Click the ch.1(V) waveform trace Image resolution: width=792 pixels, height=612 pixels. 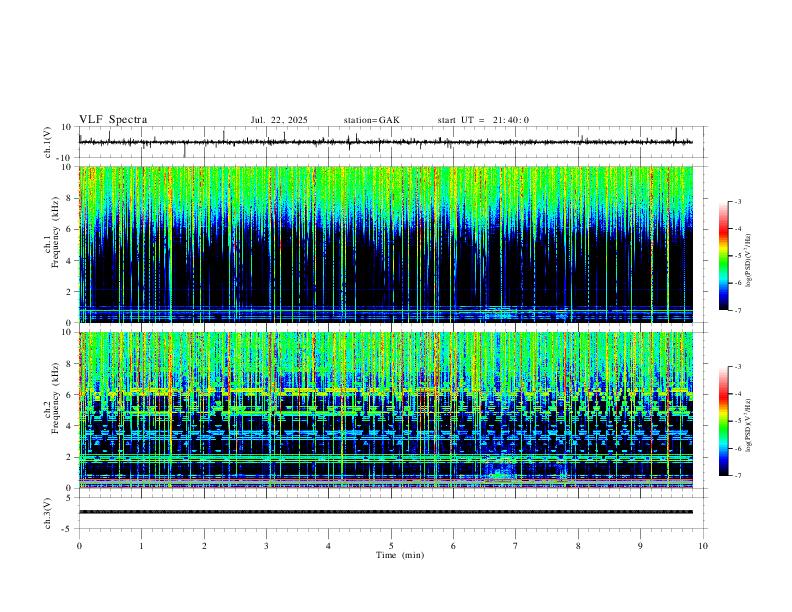pyautogui.click(x=386, y=142)
